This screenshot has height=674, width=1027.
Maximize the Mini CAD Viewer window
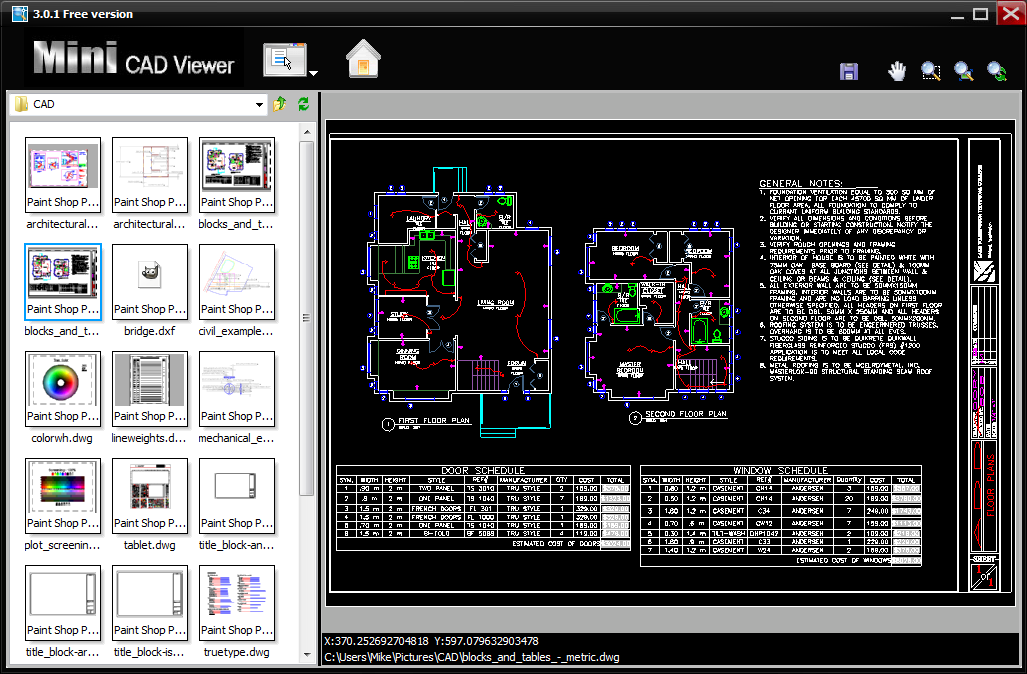980,14
